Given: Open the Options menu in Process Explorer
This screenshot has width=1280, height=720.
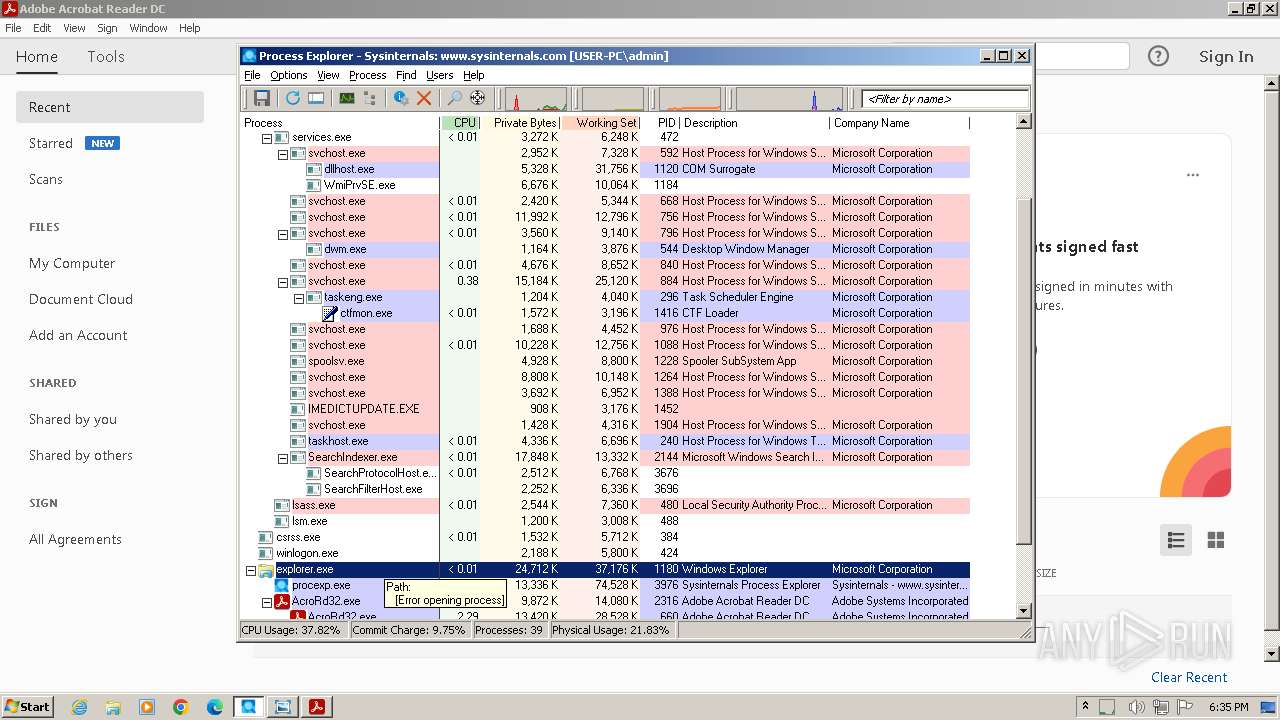Looking at the screenshot, I should pos(289,75).
